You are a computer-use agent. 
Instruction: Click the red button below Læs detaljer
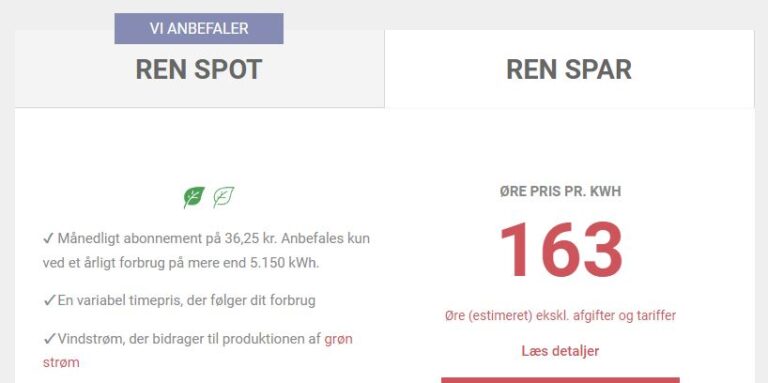click(560, 380)
